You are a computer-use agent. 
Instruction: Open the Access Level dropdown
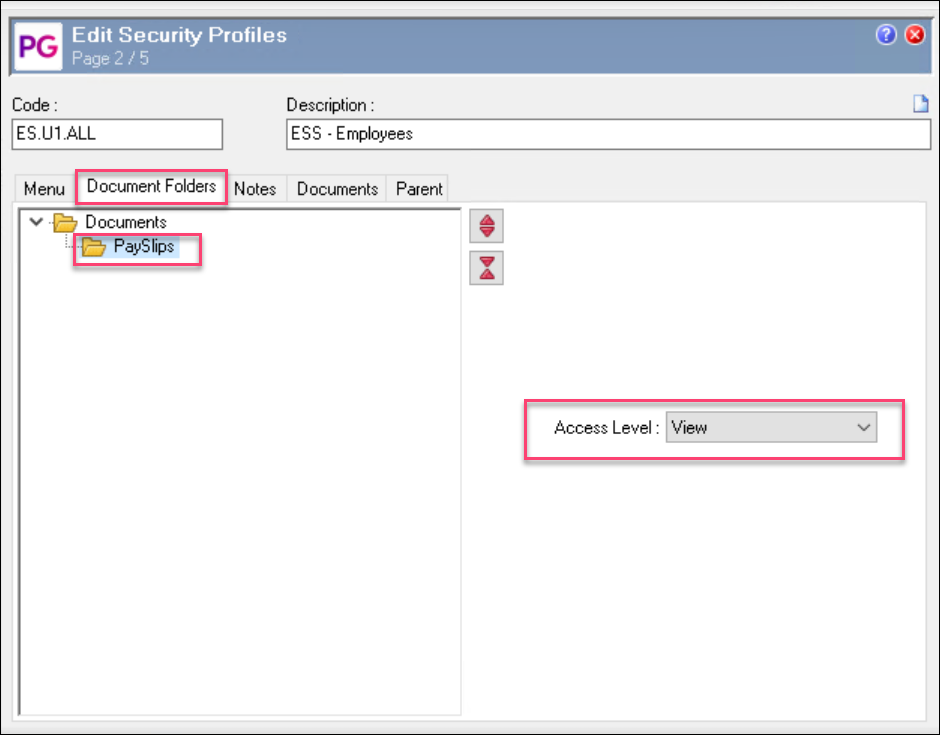tap(771, 427)
